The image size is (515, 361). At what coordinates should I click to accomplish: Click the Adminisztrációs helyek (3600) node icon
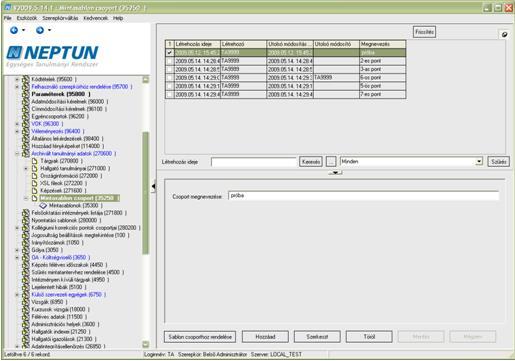[26, 324]
